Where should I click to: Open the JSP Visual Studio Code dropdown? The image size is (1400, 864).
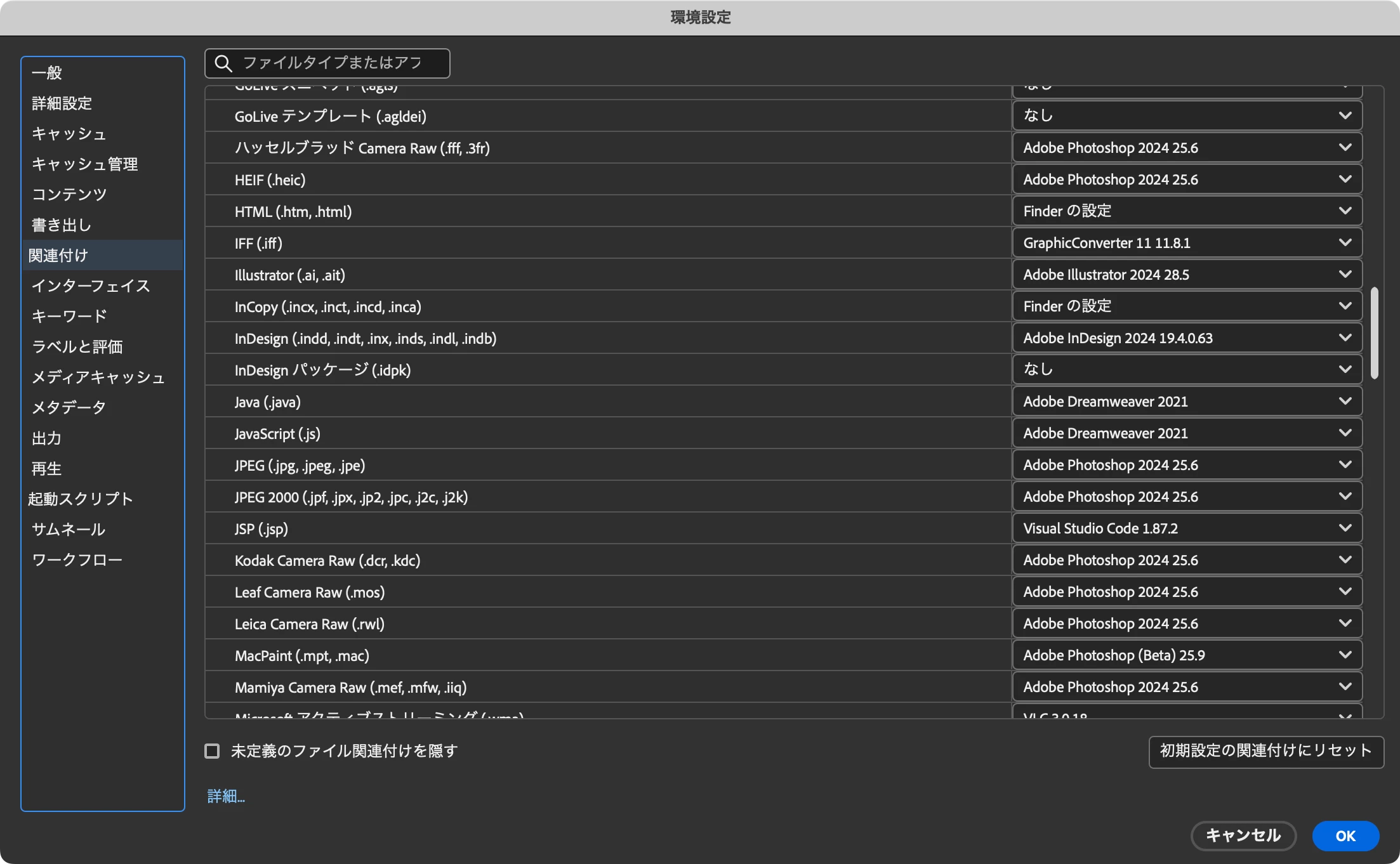tap(1186, 528)
